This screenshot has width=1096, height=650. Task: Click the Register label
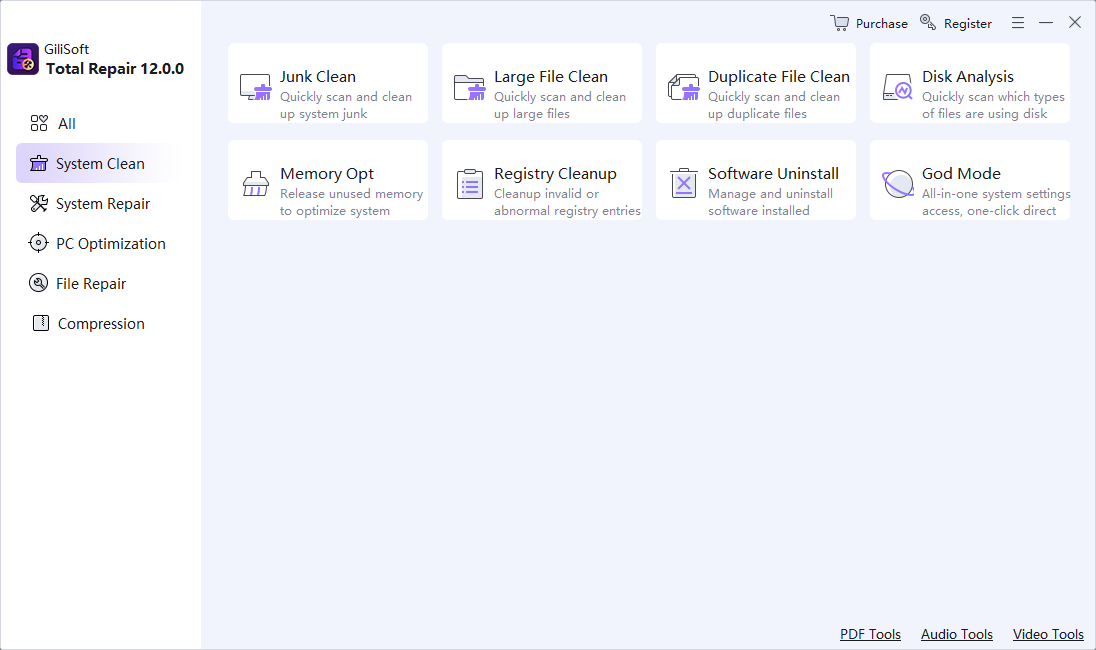click(x=968, y=24)
